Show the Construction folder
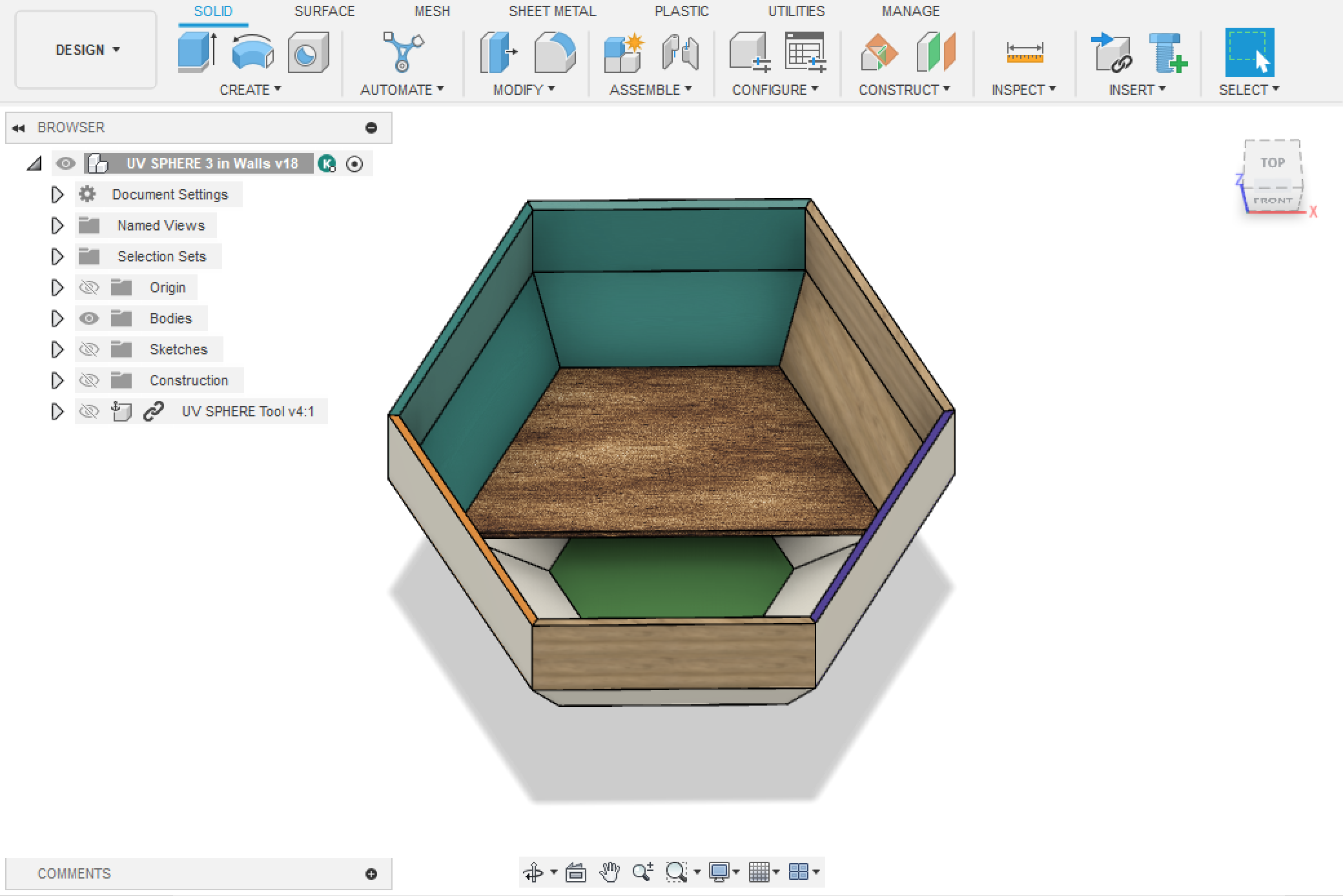Screen dimensions: 1343x896 89,380
